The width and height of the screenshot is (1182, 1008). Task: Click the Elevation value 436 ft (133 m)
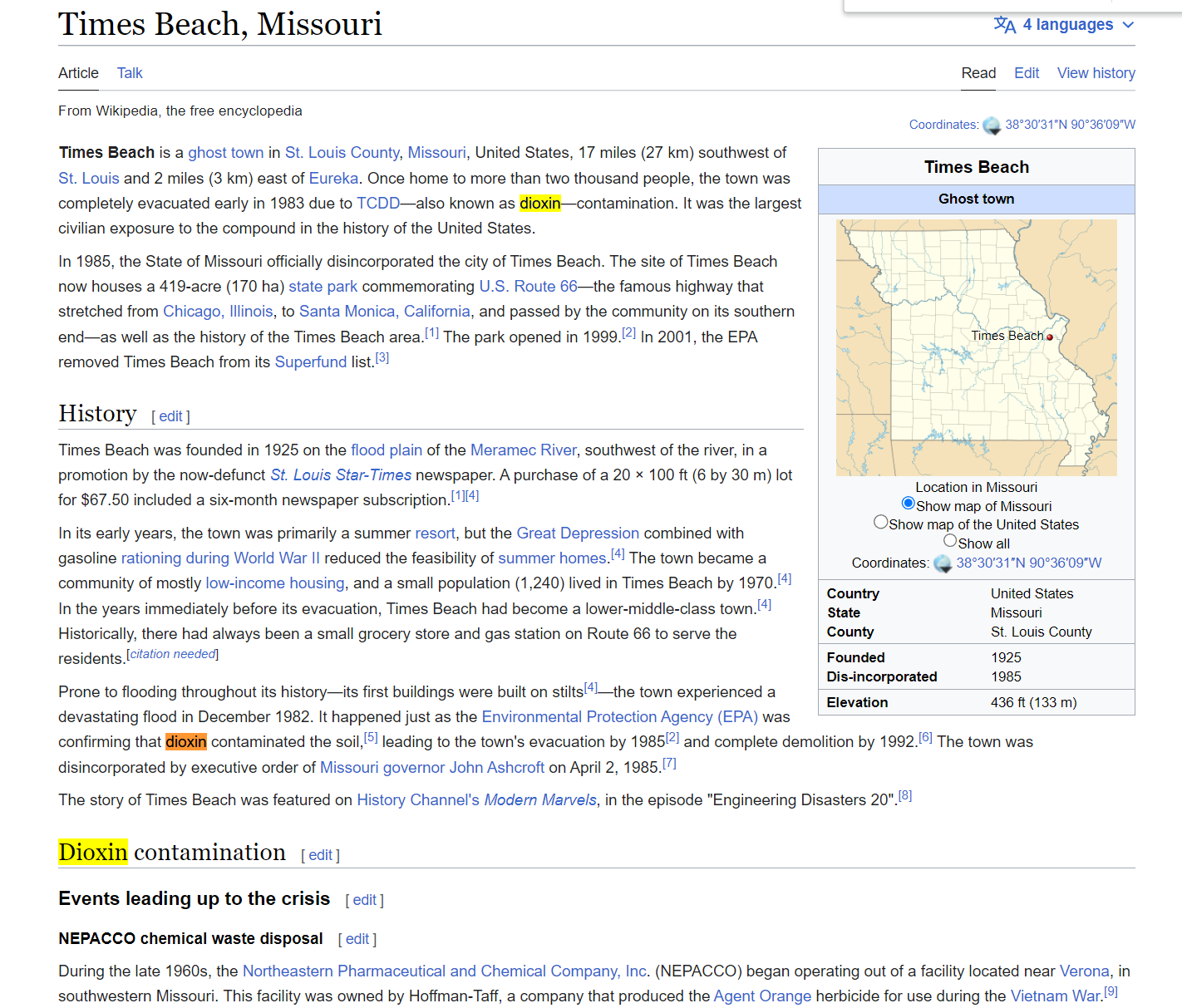[x=1033, y=703]
